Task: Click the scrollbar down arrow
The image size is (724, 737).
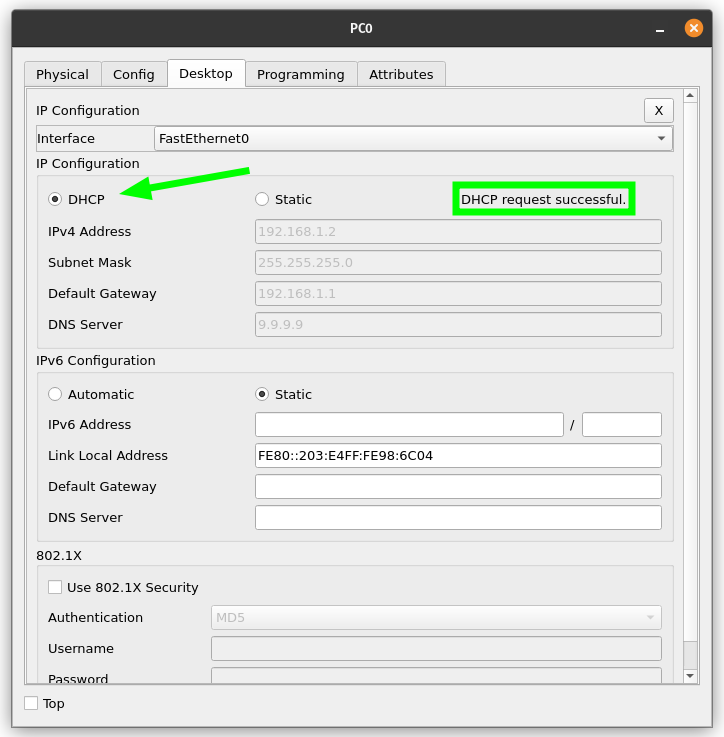Action: (690, 677)
